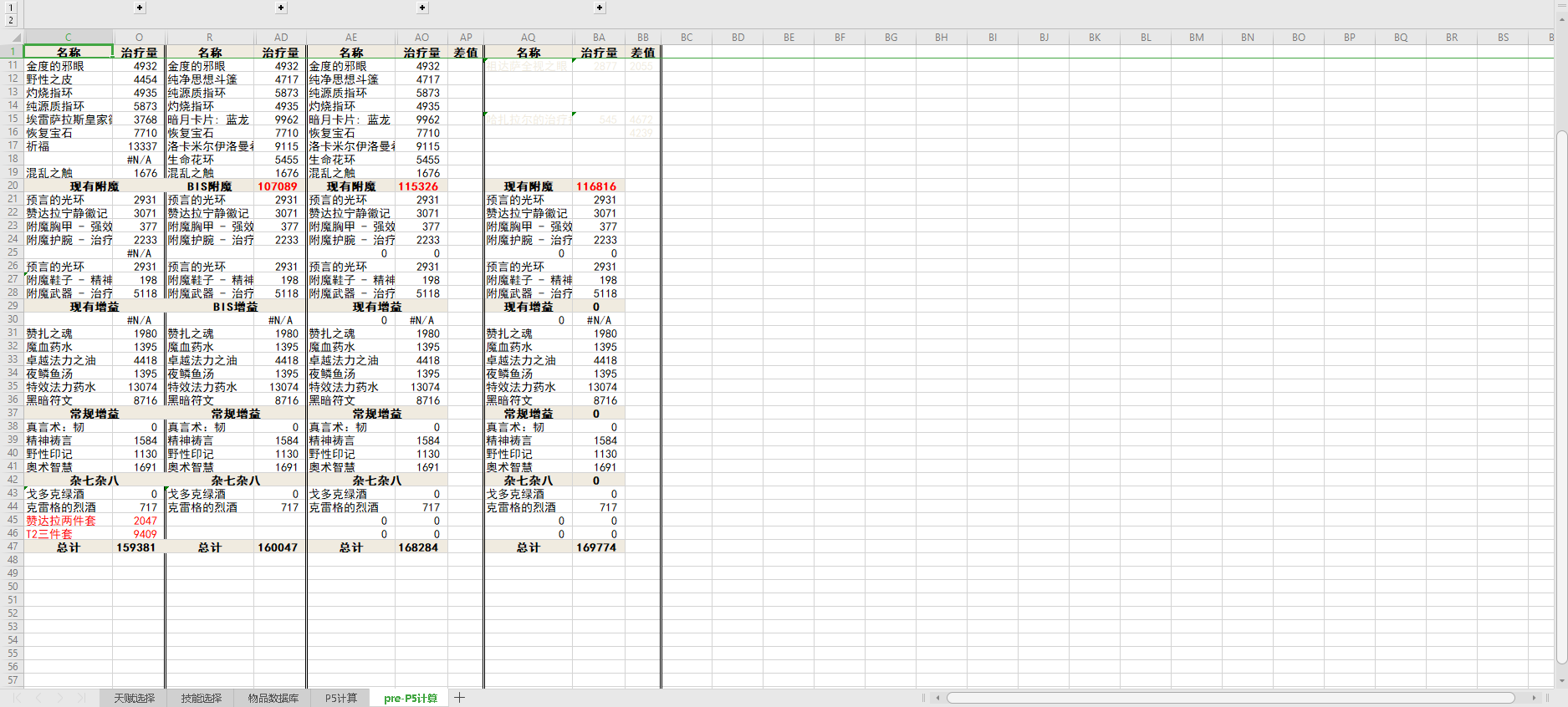
Task: Select the pre-P5计算 sheet tab
Action: click(x=410, y=698)
